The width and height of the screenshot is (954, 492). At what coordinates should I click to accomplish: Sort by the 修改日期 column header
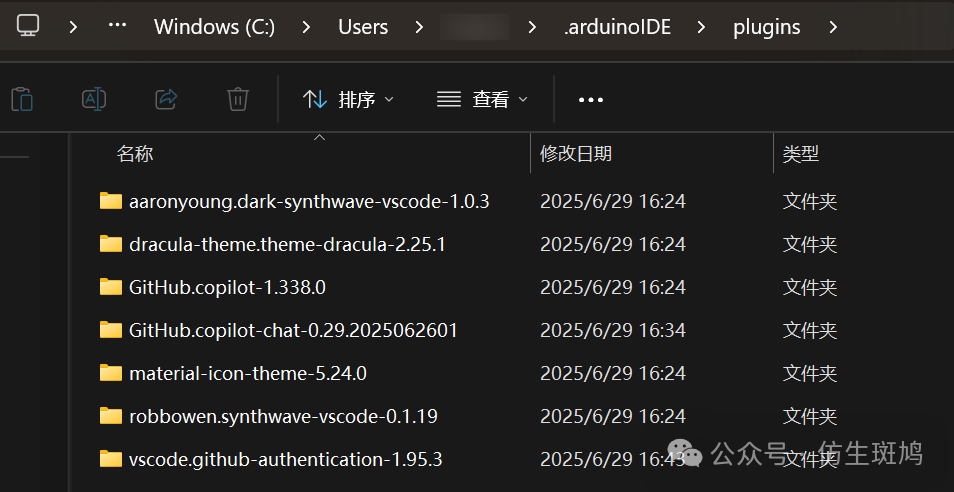[576, 154]
